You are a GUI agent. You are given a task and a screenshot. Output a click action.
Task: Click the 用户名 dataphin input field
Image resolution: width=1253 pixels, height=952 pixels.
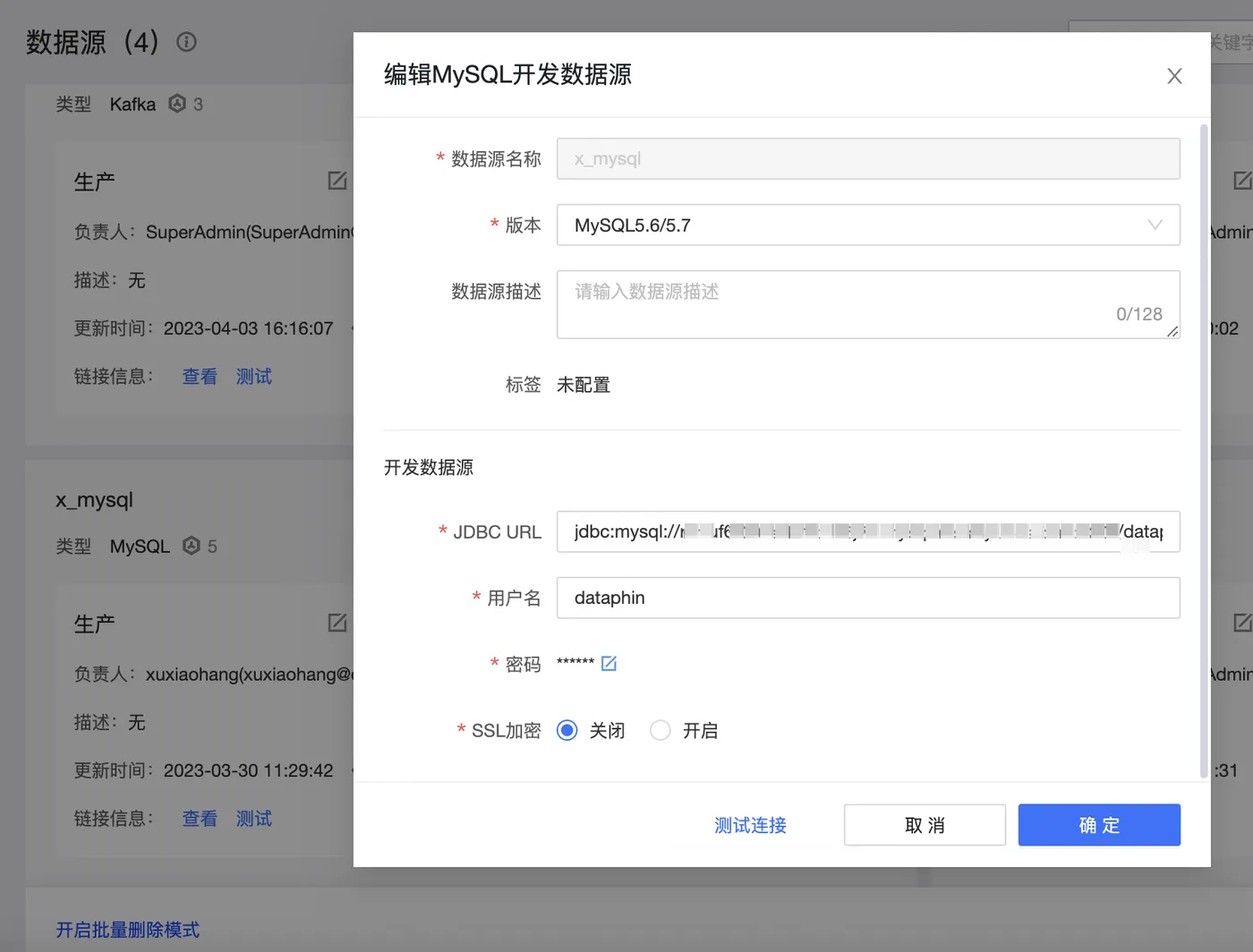868,598
